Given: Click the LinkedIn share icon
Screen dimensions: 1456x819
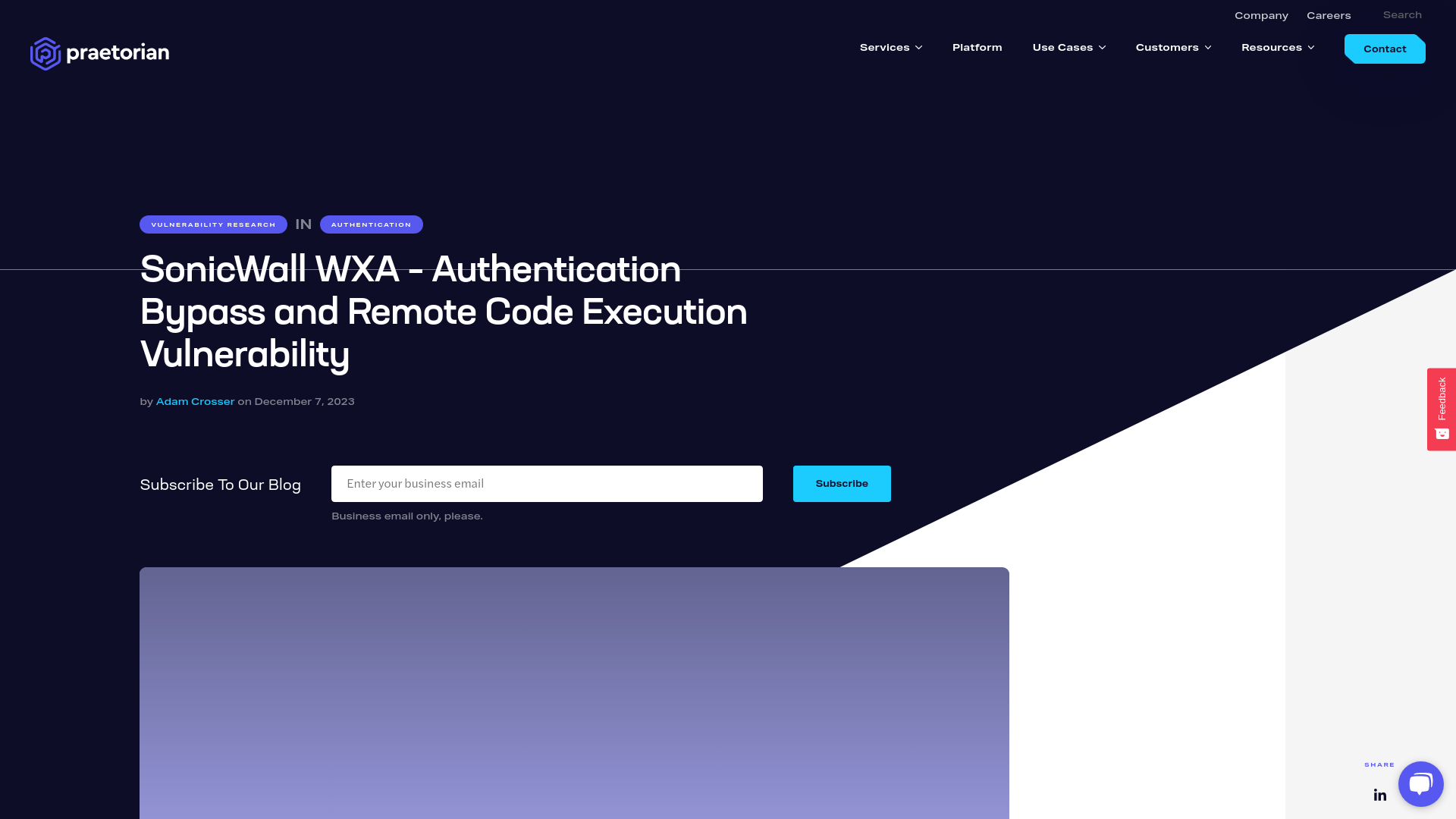Looking at the screenshot, I should (1380, 794).
